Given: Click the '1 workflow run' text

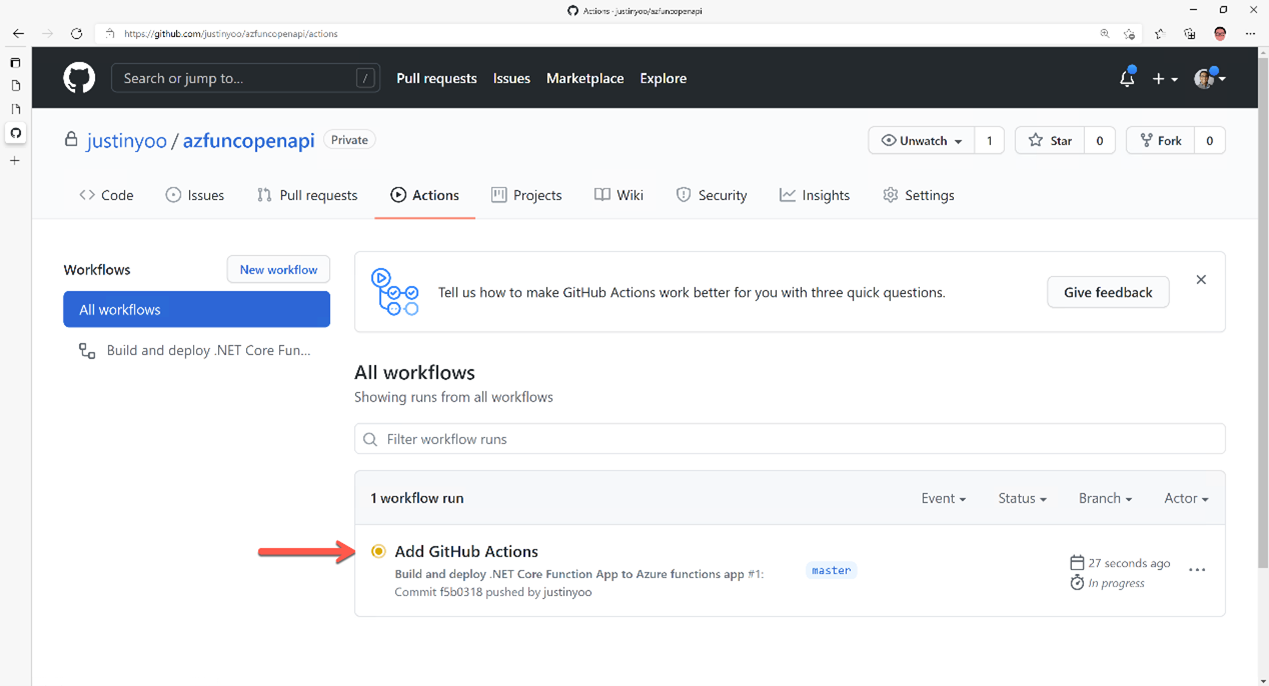Looking at the screenshot, I should (x=417, y=498).
